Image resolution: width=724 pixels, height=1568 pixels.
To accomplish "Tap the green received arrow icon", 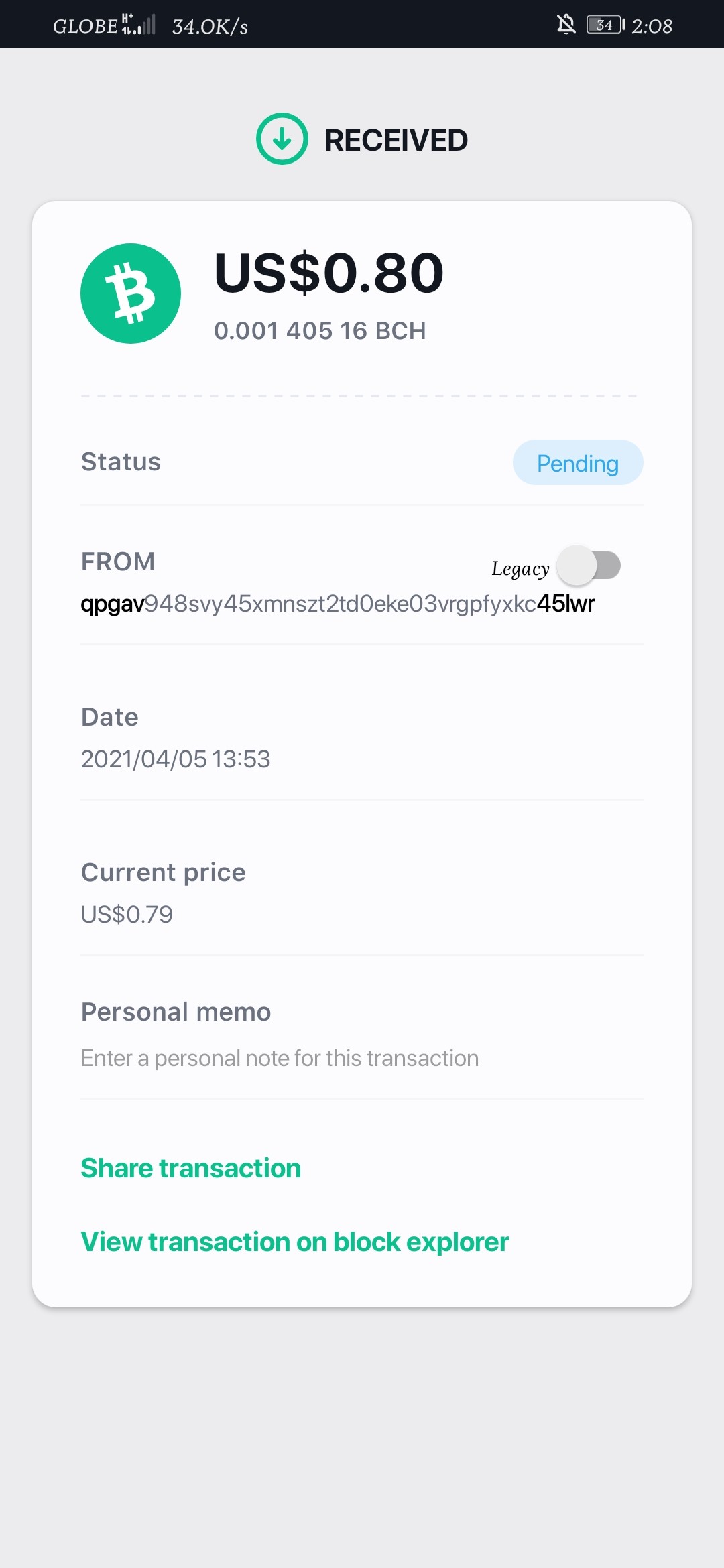I will click(282, 139).
